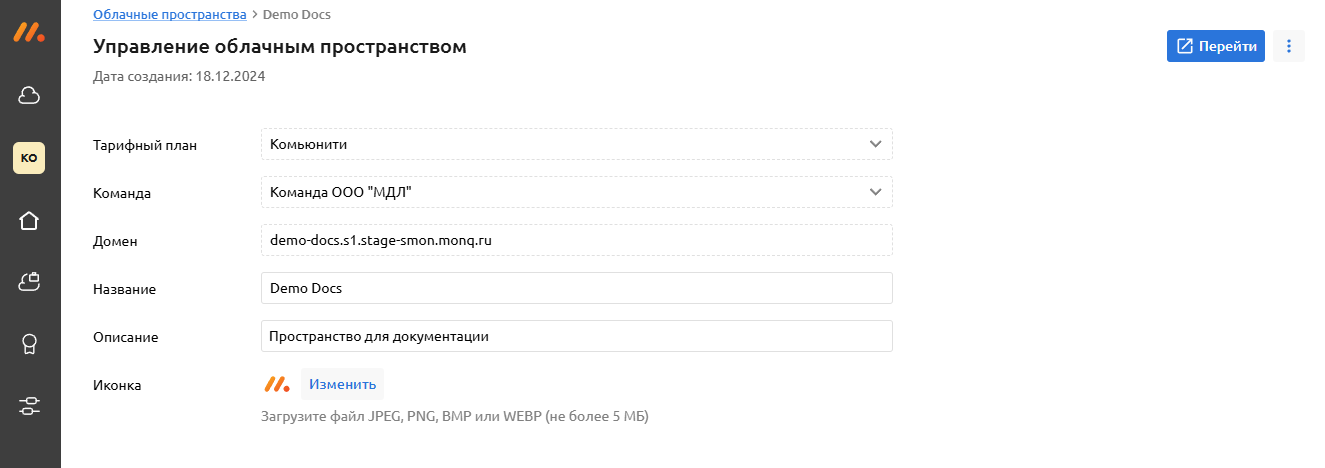Screen dimensions: 1325x468
Task: Click the monq logo in sidebar
Action: [29, 31]
